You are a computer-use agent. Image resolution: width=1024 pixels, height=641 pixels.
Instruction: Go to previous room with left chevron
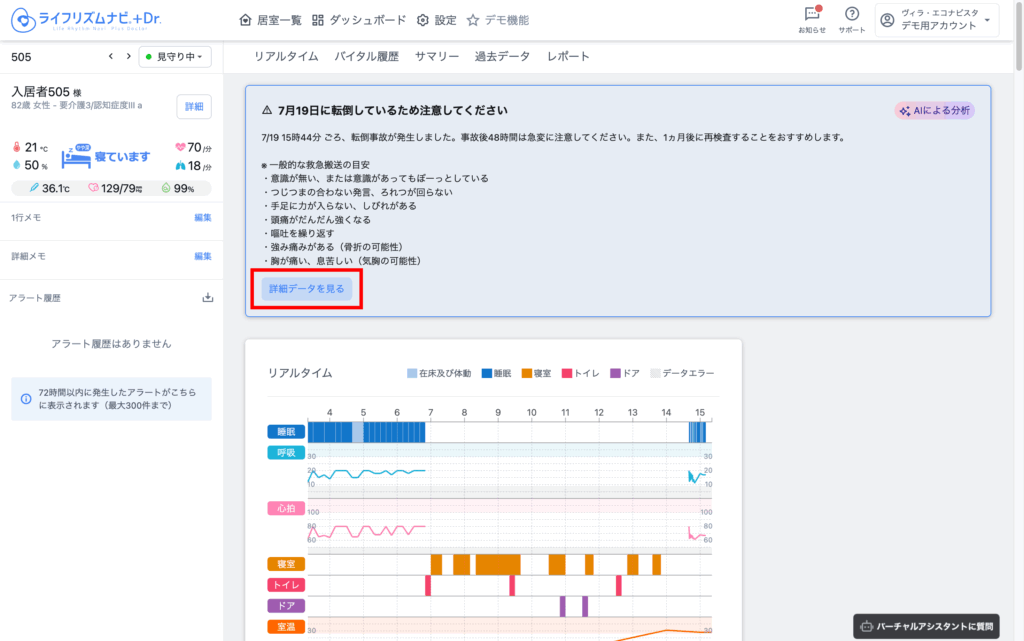(x=111, y=56)
